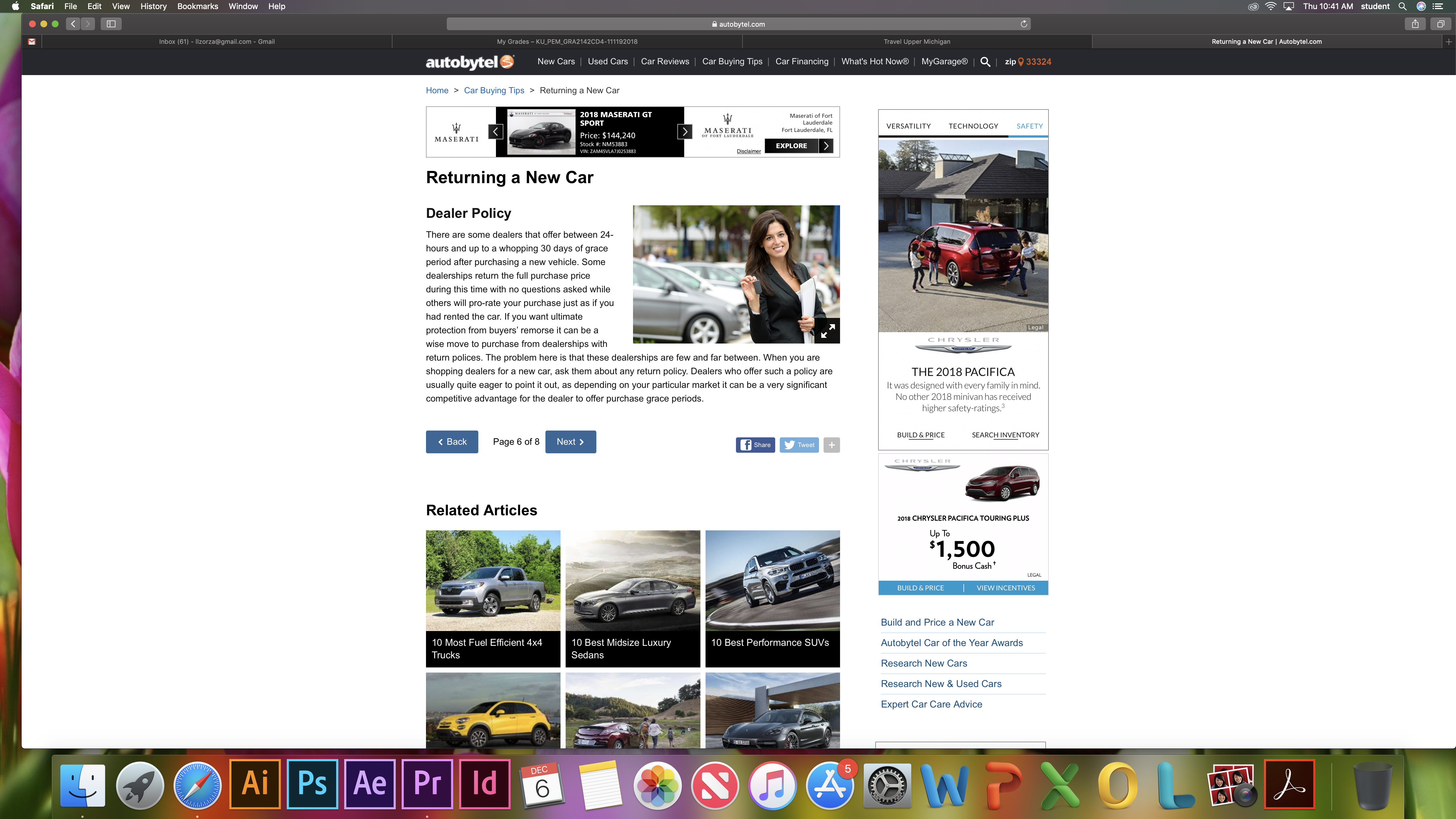Click next arrow on Maserati ad carousel
Image resolution: width=1456 pixels, height=819 pixels.
pos(685,132)
